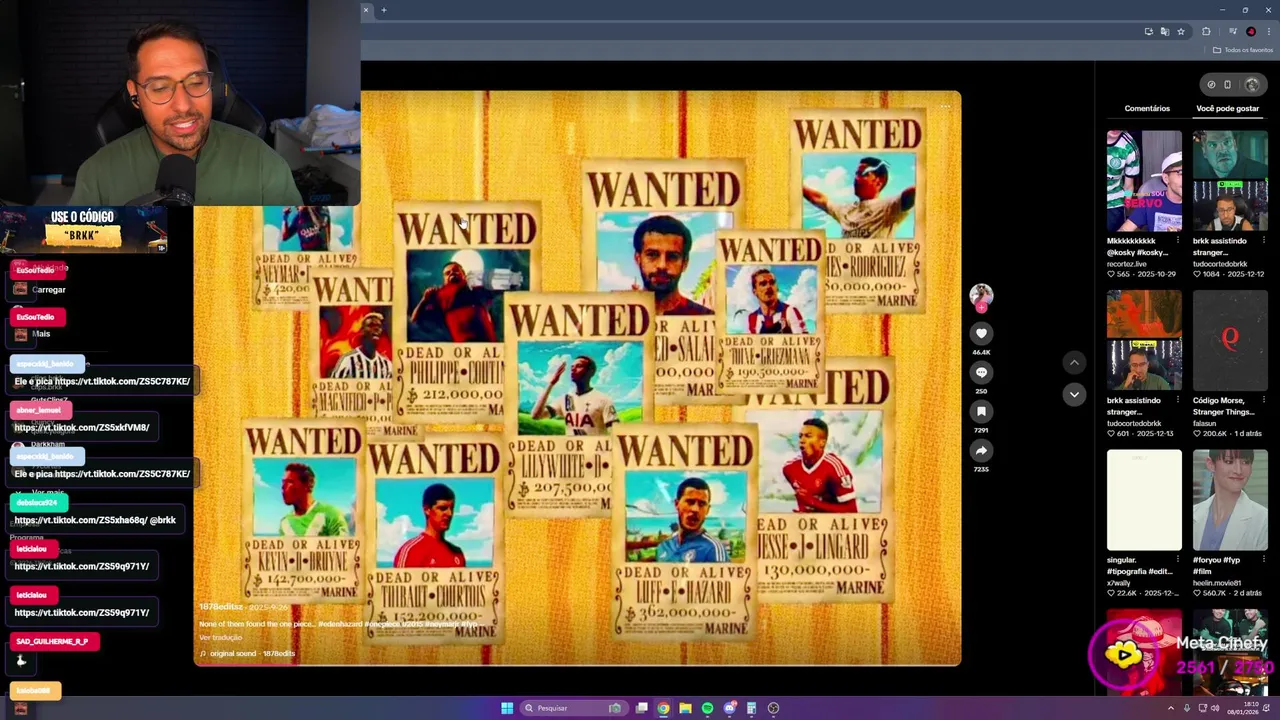Open the Chrome profile avatar
The height and width of the screenshot is (720, 1280).
pos(1251,31)
